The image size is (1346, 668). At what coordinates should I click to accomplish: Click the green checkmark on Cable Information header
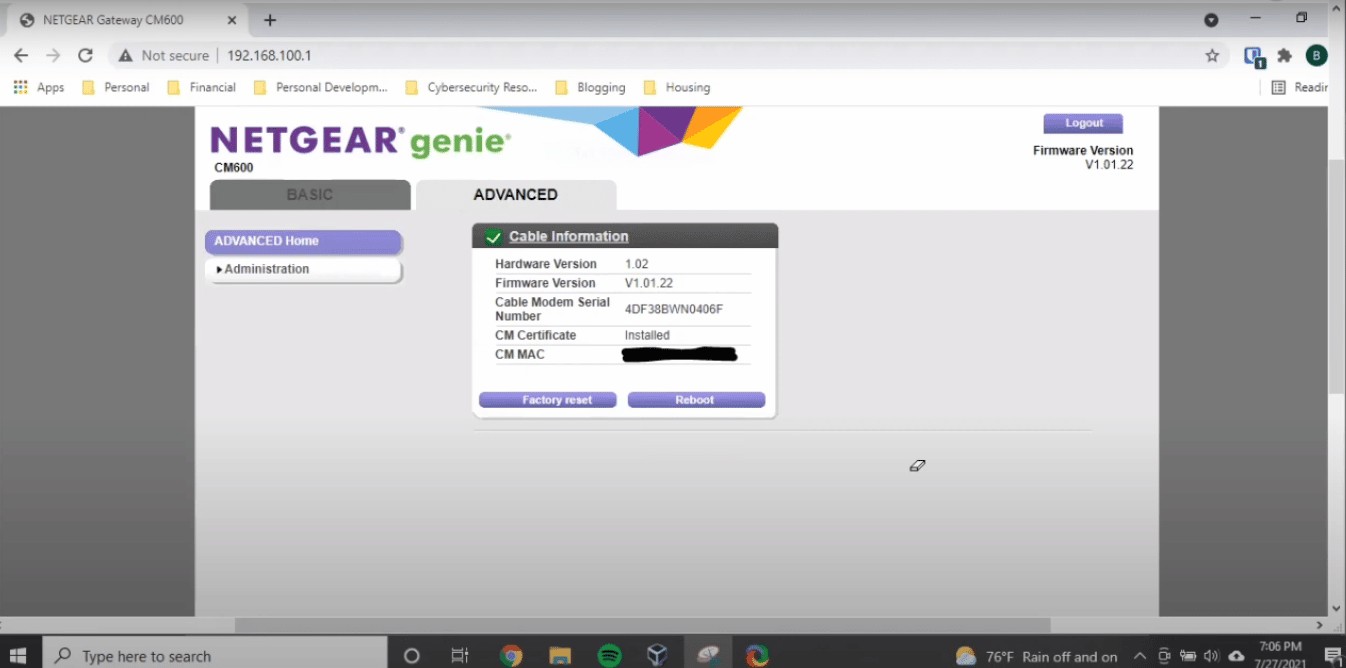point(493,237)
